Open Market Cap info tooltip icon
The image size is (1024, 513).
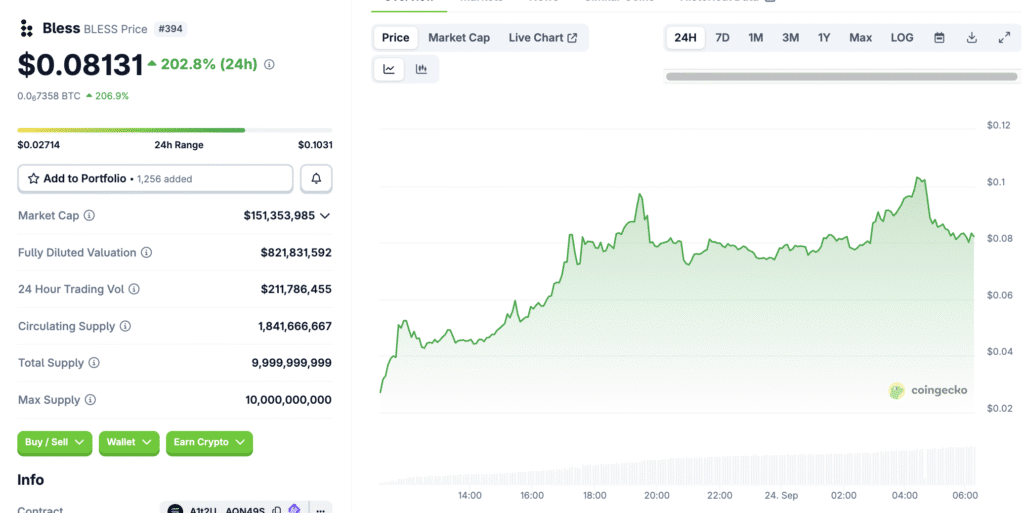pyautogui.click(x=89, y=215)
